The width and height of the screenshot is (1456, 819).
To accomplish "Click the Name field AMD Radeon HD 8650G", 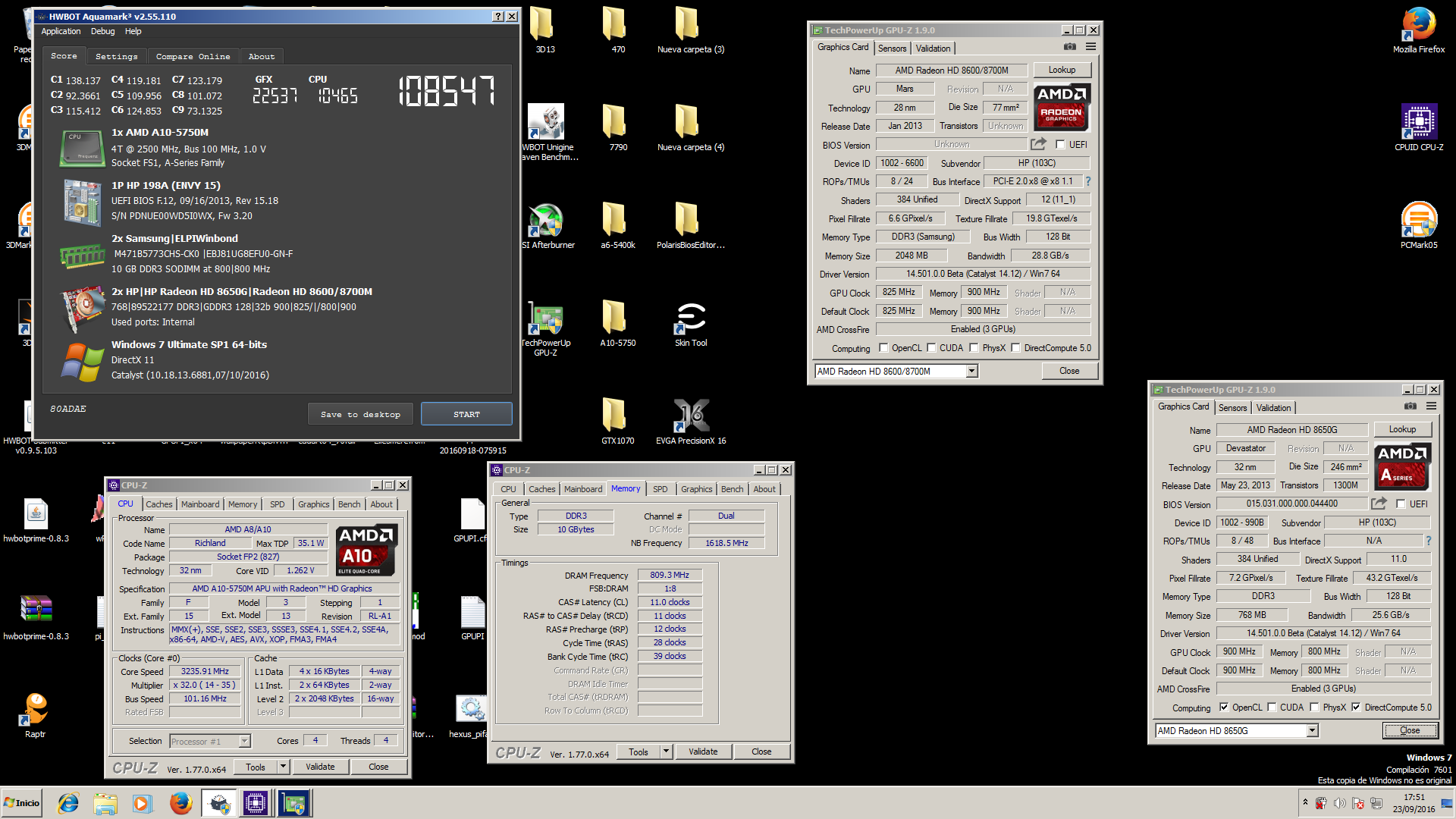I will pos(1292,429).
